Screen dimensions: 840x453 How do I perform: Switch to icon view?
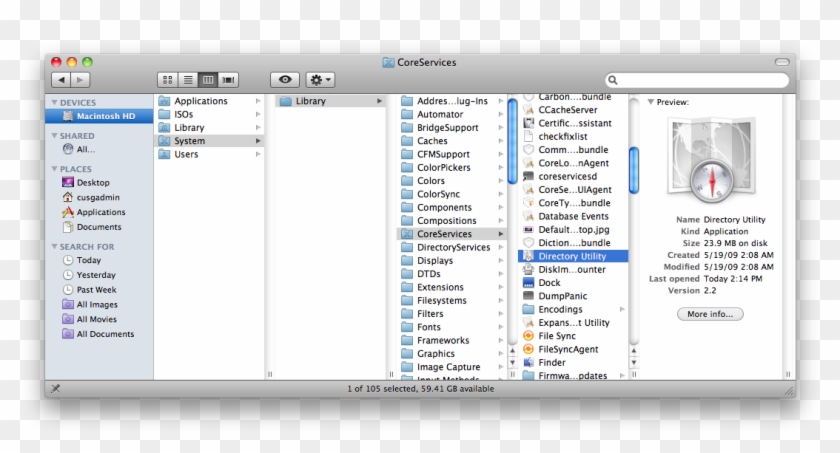coord(168,80)
